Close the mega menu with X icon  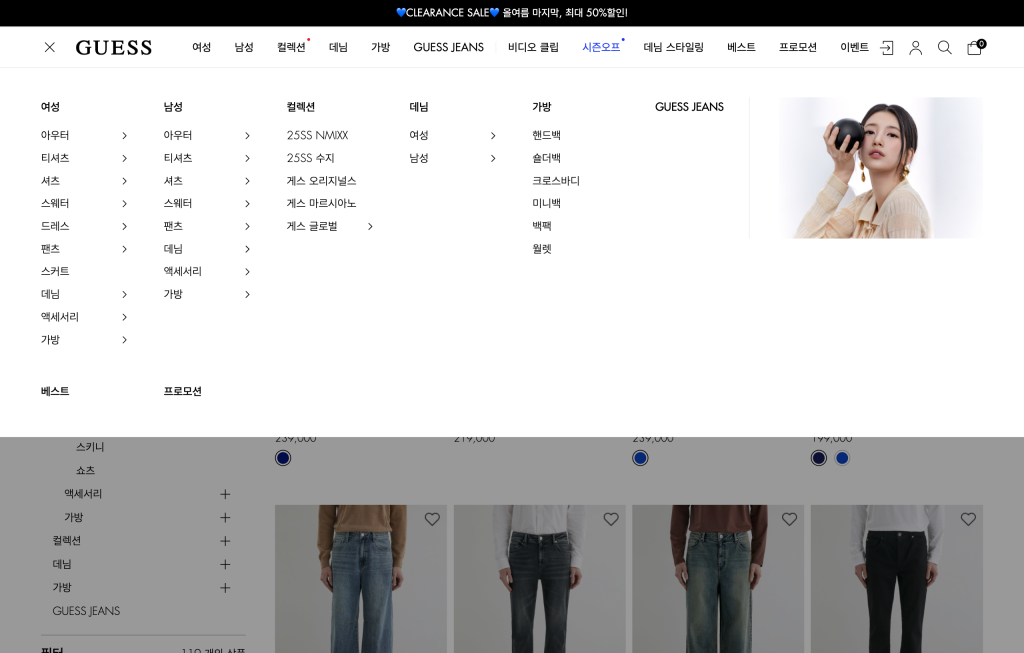coord(50,47)
